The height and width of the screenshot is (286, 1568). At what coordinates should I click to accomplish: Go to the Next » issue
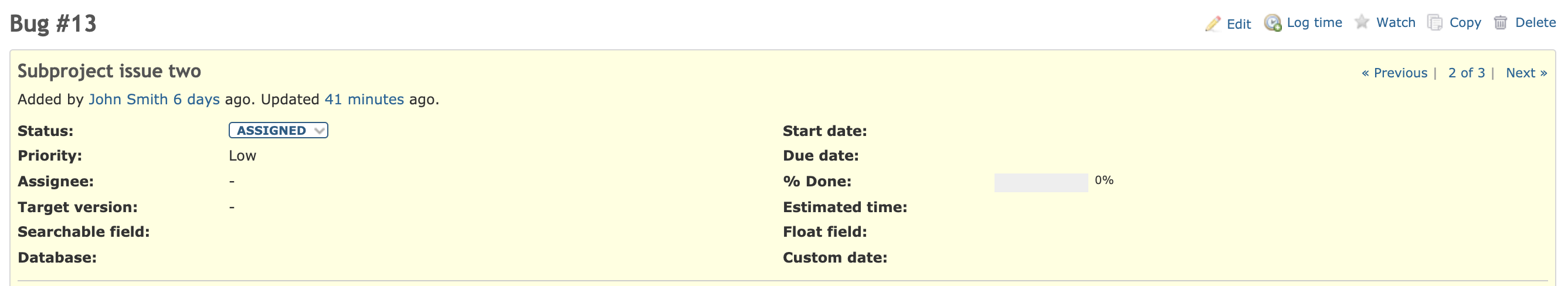(1526, 73)
